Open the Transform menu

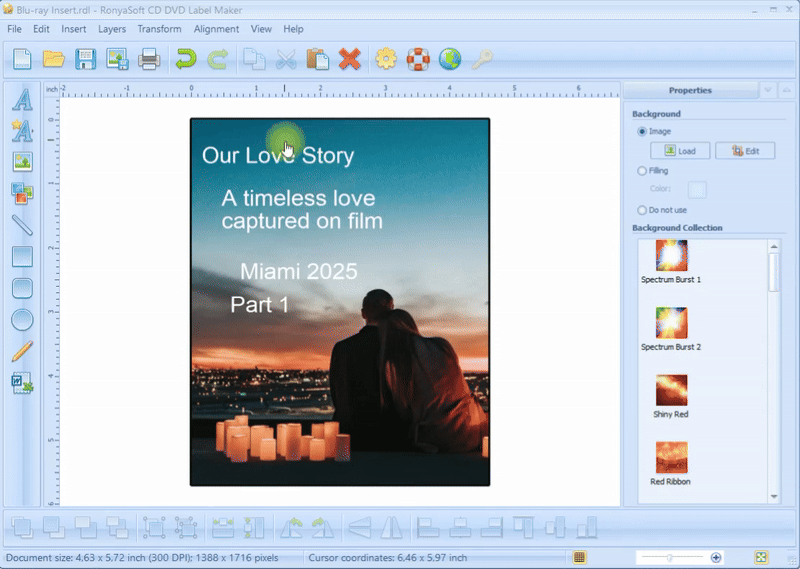coord(159,29)
